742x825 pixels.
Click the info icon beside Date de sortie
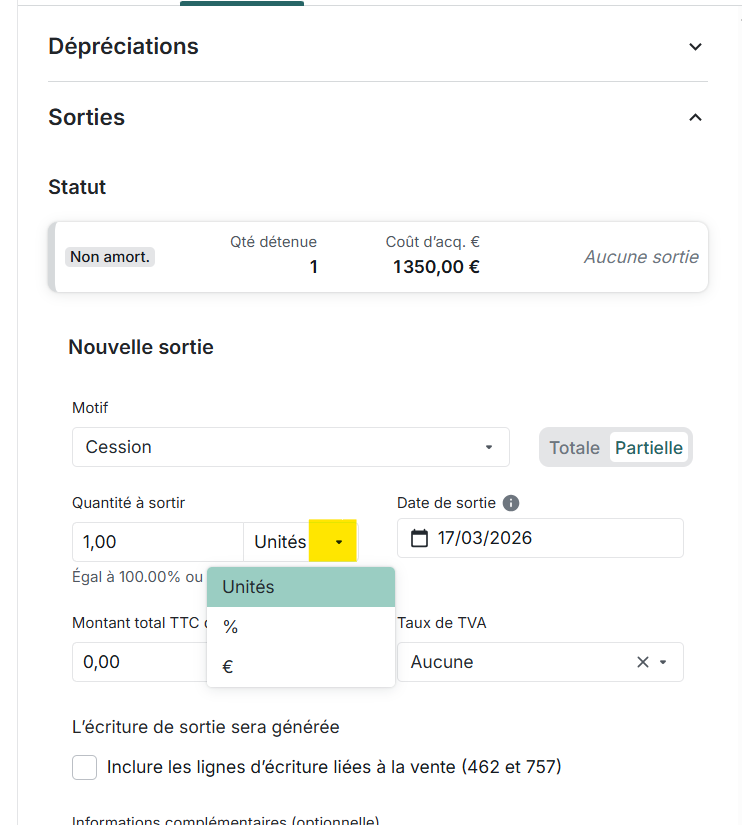tap(511, 503)
